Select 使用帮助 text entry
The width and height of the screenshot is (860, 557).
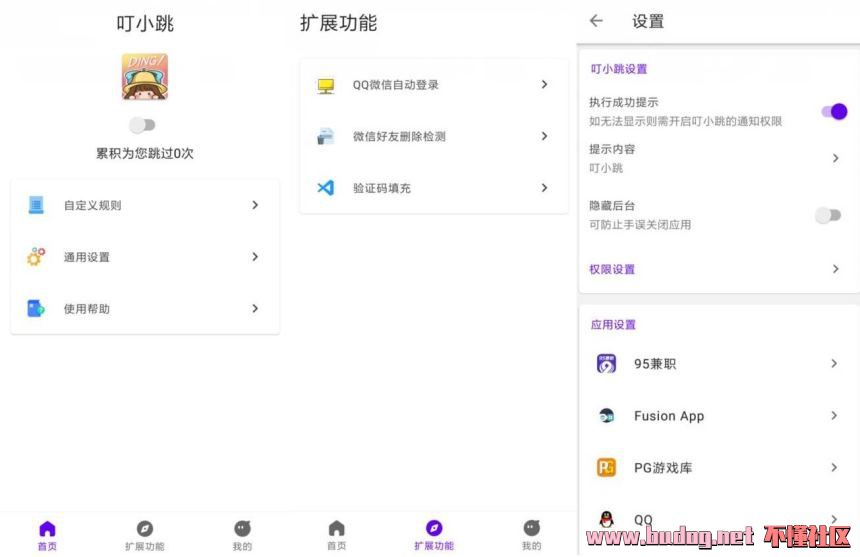point(87,309)
